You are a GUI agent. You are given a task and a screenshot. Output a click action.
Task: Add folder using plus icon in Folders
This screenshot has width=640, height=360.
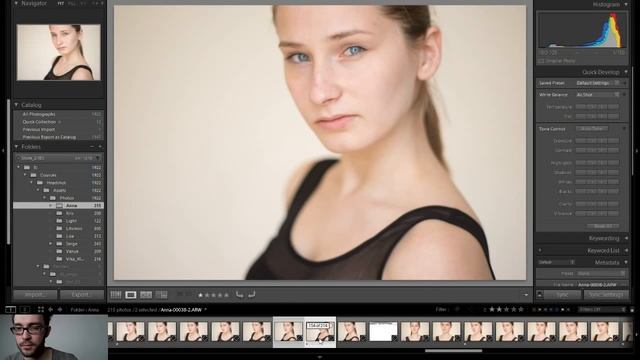[100, 147]
